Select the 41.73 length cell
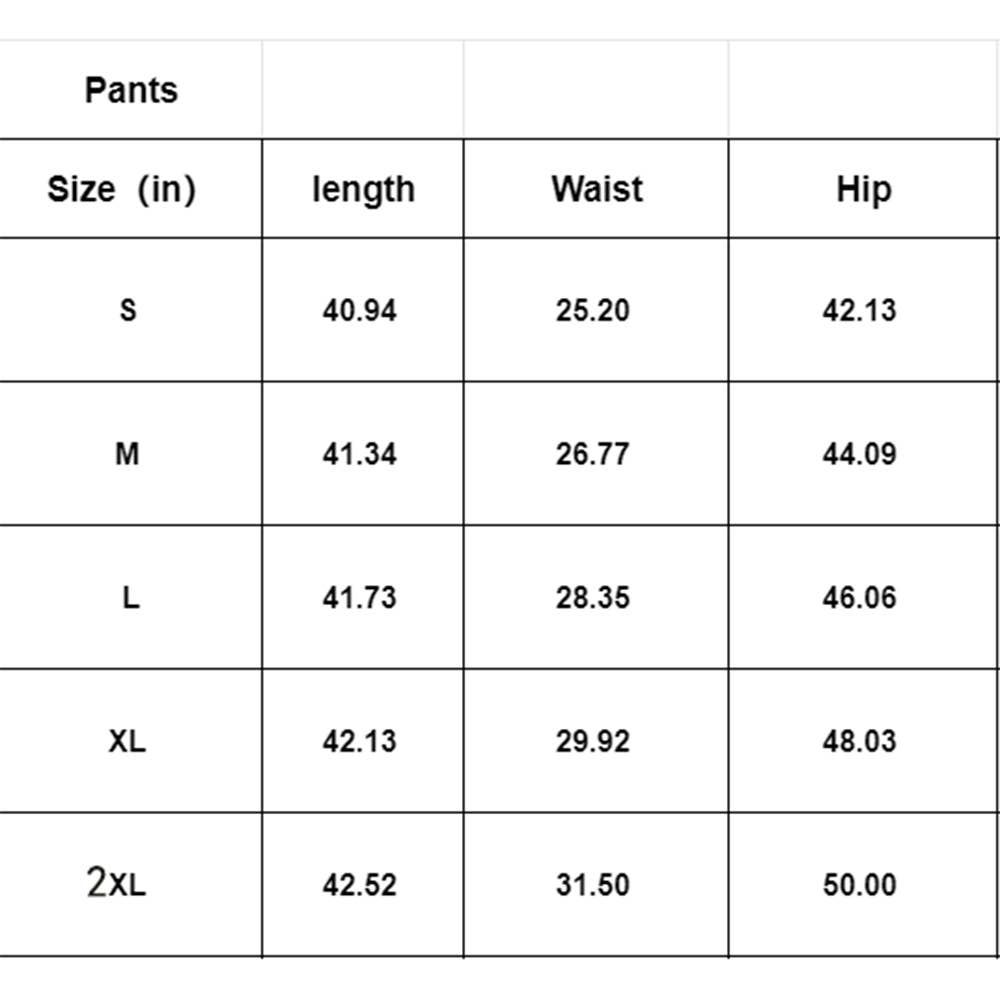This screenshot has width=1000, height=1000. (359, 598)
